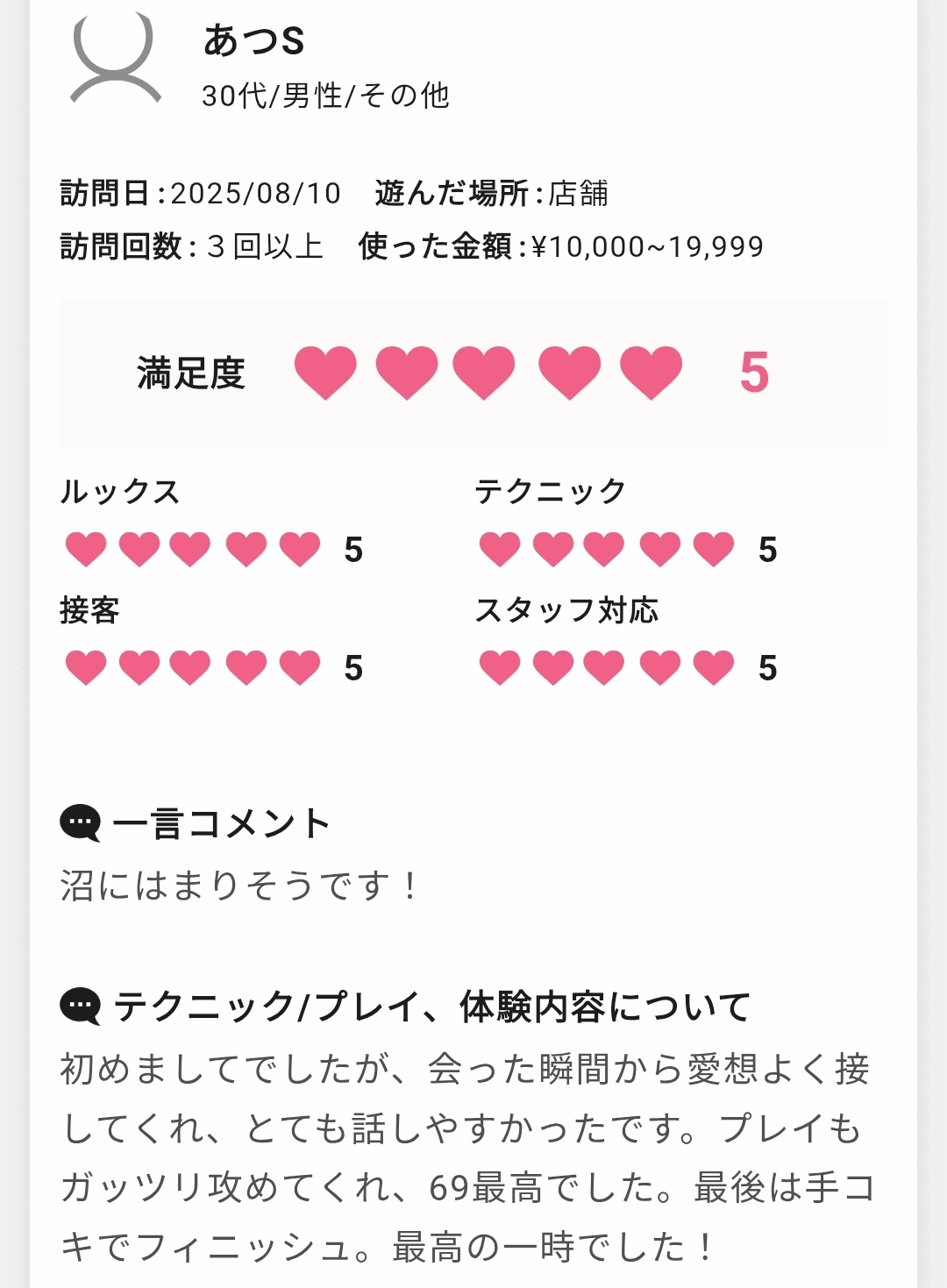Viewport: 947px width, 1288px height.
Task: Click the last heart under テクニック rating
Action: pos(714,549)
